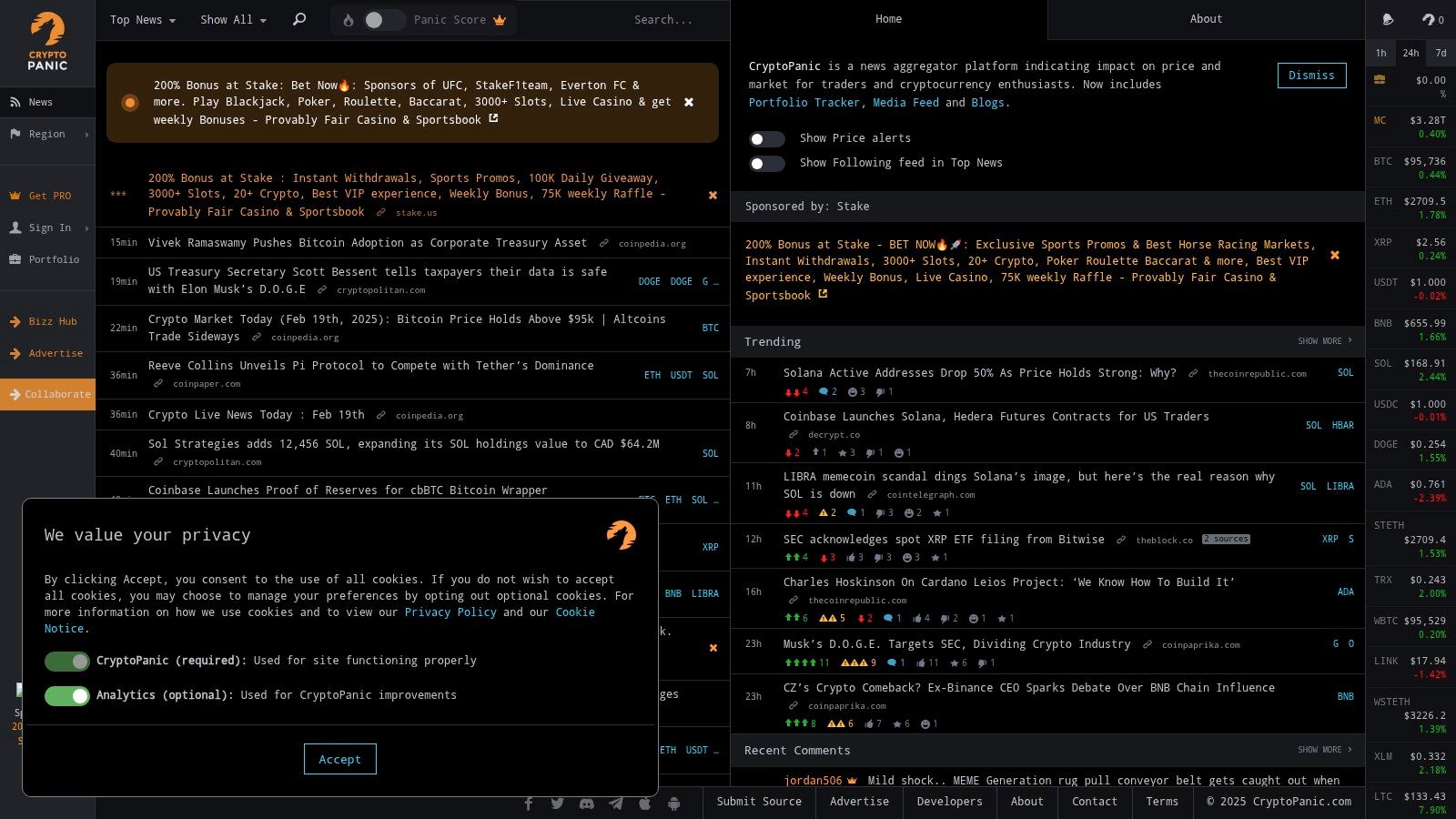Open the Blogs link
1456x819 pixels.
pos(988,103)
